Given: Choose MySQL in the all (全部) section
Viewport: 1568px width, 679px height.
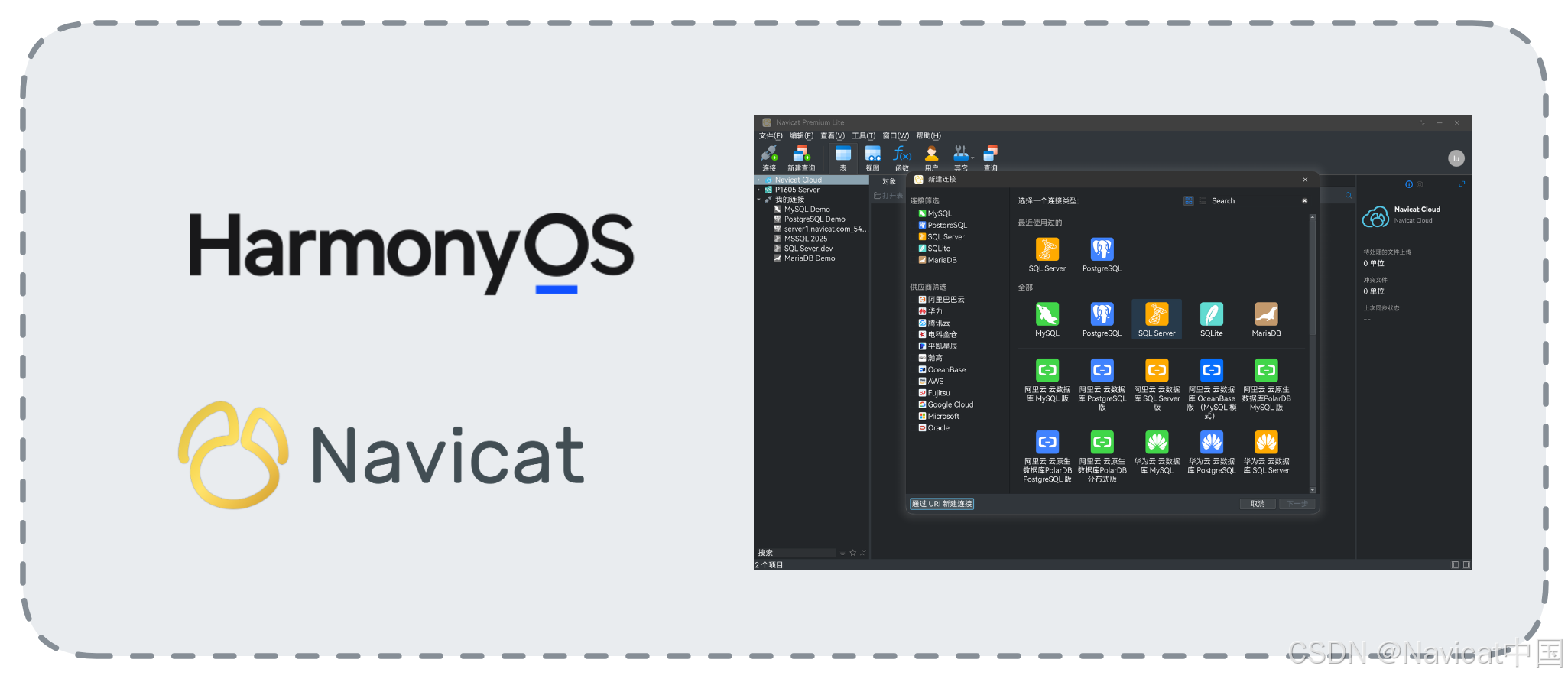Looking at the screenshot, I should coord(1047,320).
